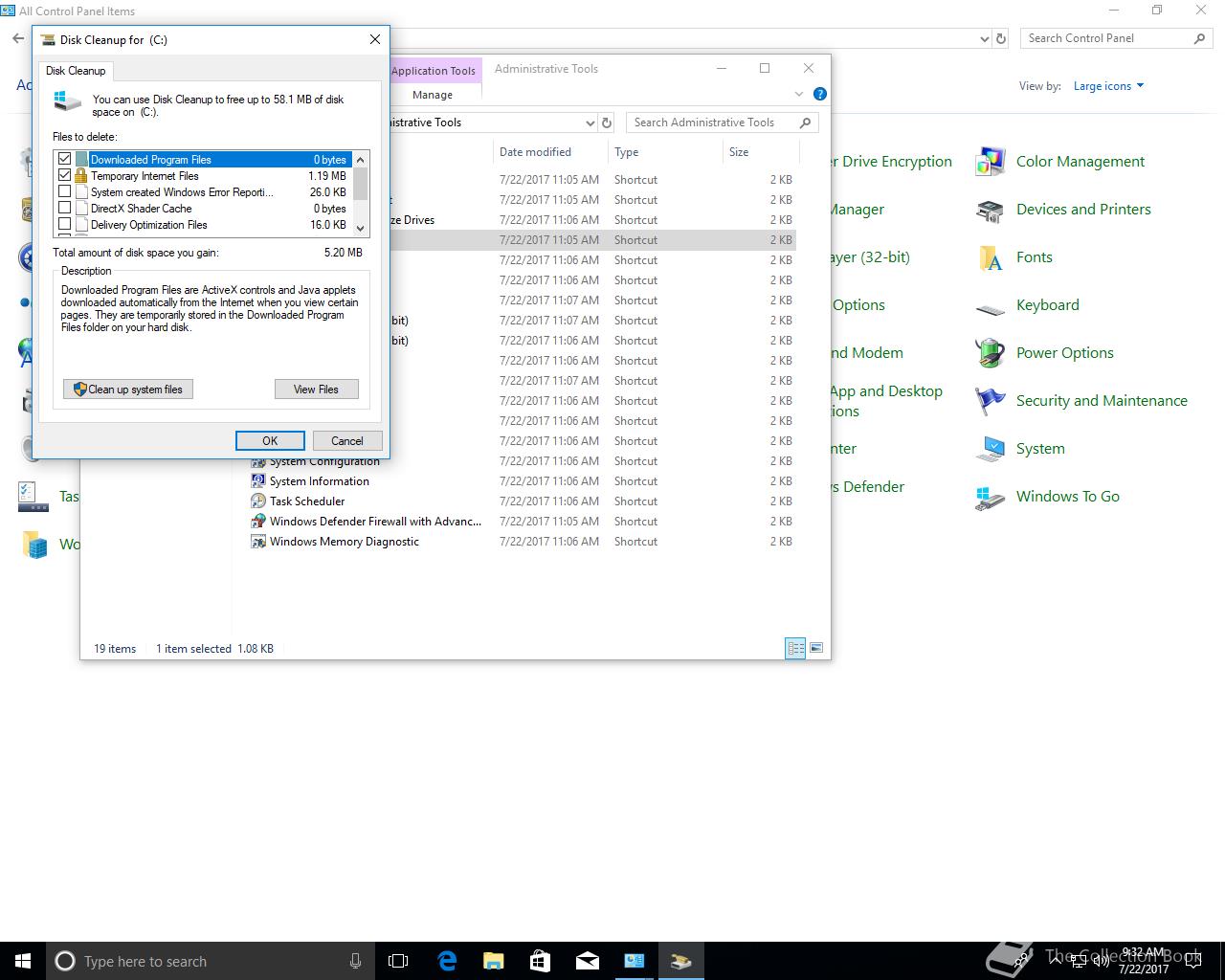The height and width of the screenshot is (980, 1225).
Task: Open the Fonts folder icon
Action: pyautogui.click(x=990, y=257)
